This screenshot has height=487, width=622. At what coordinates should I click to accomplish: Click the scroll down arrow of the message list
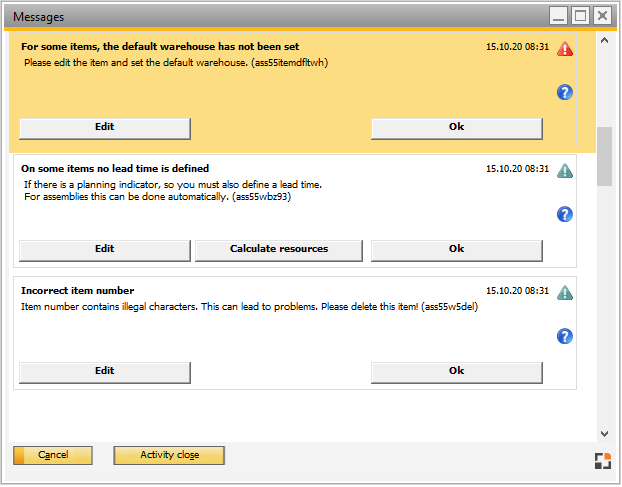coord(604,433)
